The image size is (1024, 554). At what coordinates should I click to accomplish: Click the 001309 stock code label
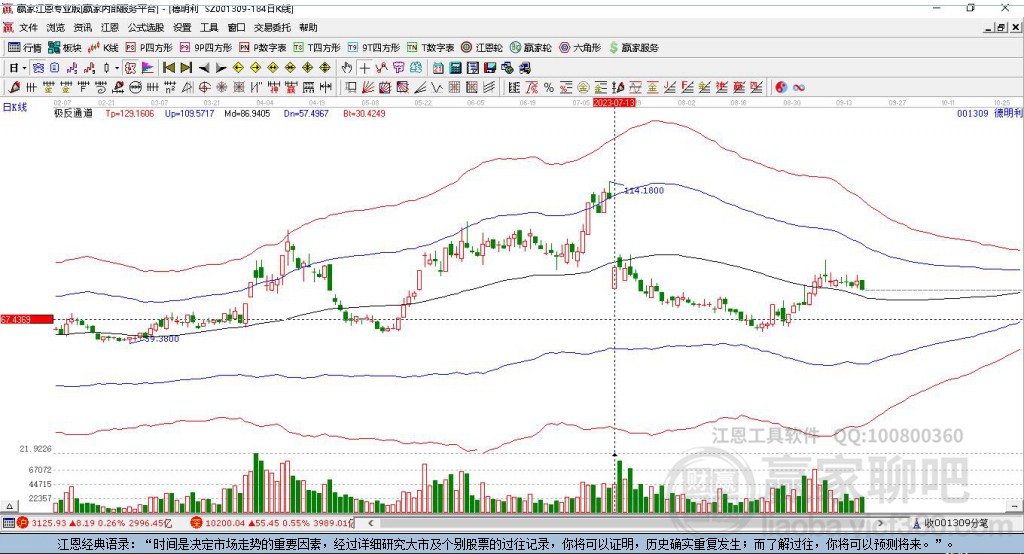pos(972,113)
